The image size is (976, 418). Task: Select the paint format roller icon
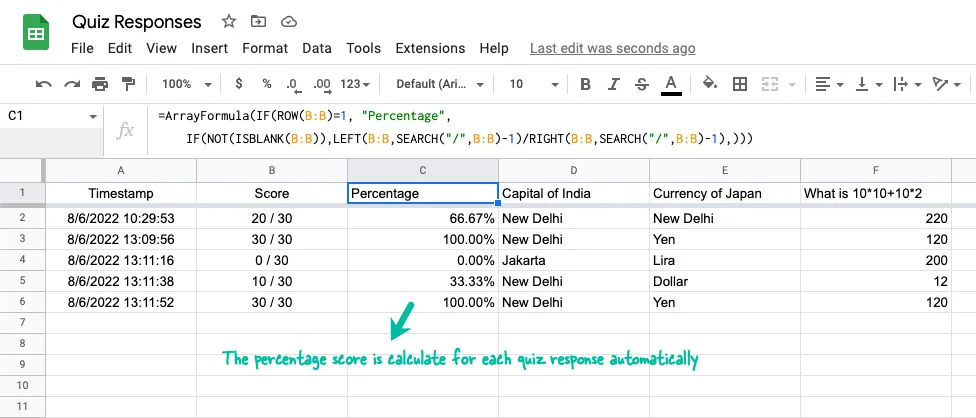[128, 84]
